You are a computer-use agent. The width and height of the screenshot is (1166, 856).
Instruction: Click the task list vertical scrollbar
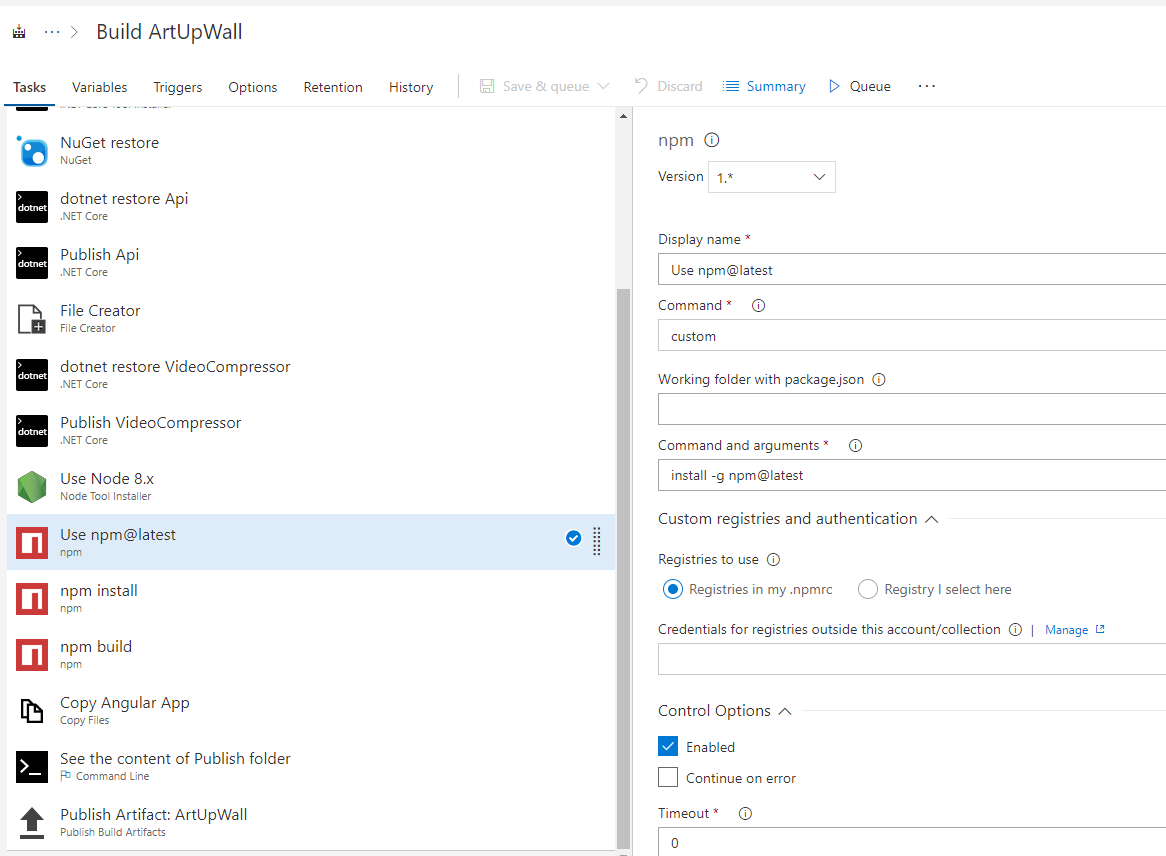[x=624, y=560]
